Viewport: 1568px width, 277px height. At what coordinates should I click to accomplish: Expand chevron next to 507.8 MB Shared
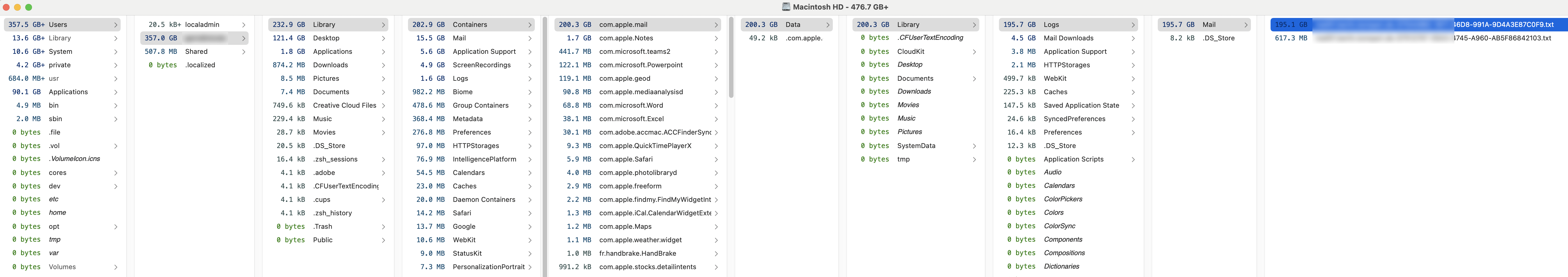(244, 52)
